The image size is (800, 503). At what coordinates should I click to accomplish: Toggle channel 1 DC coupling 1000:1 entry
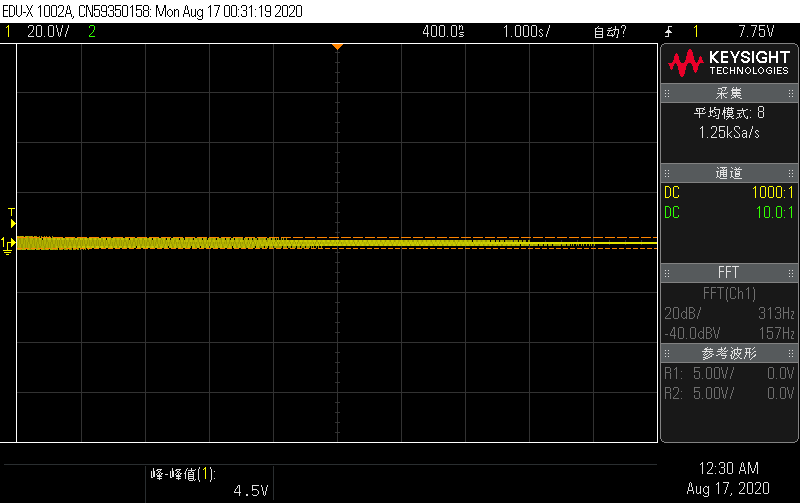pos(729,193)
